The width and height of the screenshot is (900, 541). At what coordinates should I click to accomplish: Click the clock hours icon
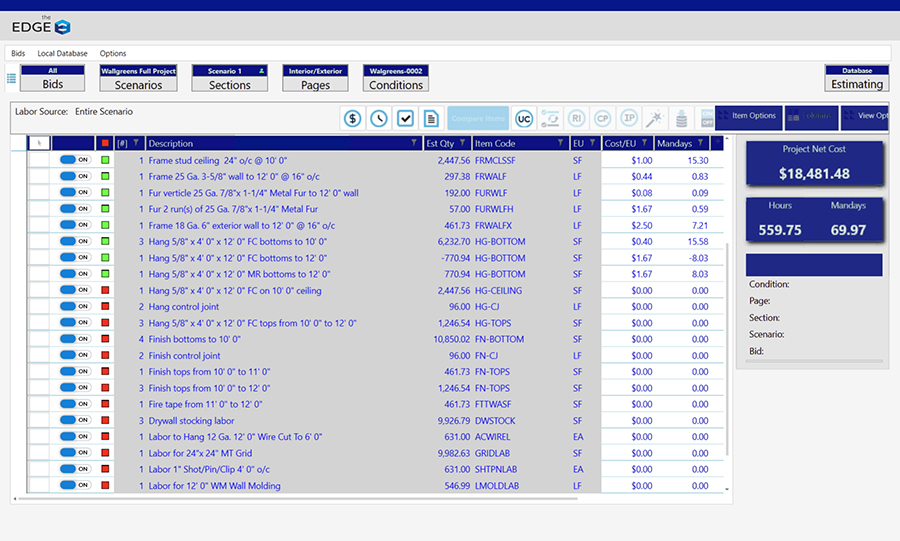point(378,118)
